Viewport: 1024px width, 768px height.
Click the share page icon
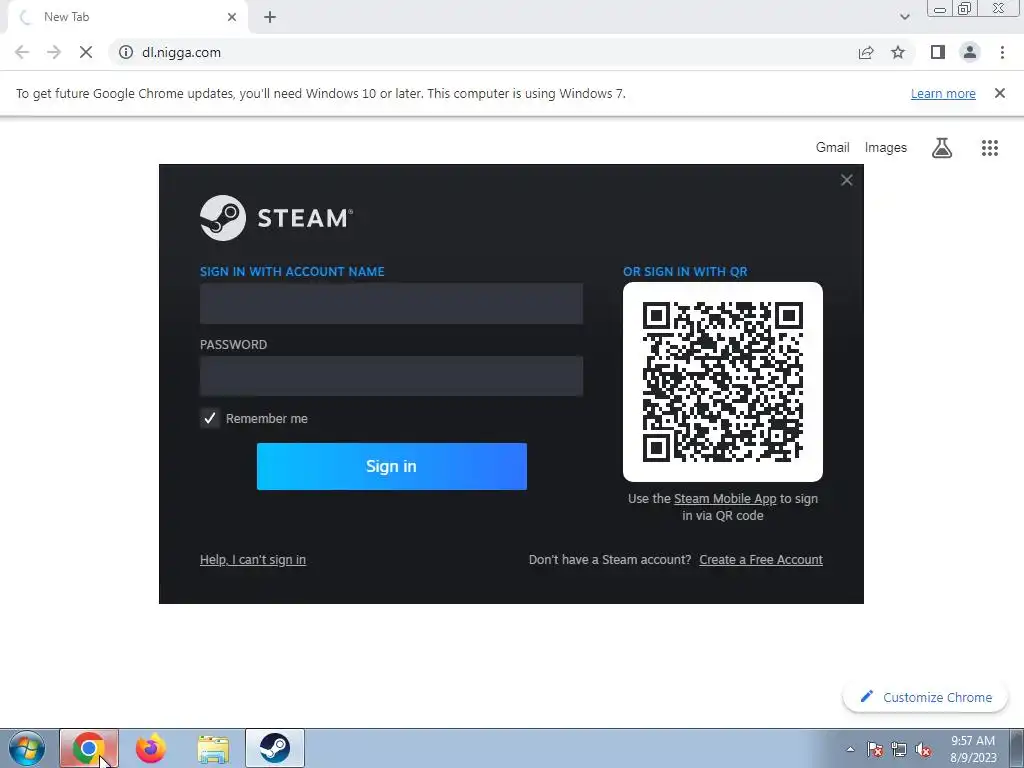click(866, 52)
